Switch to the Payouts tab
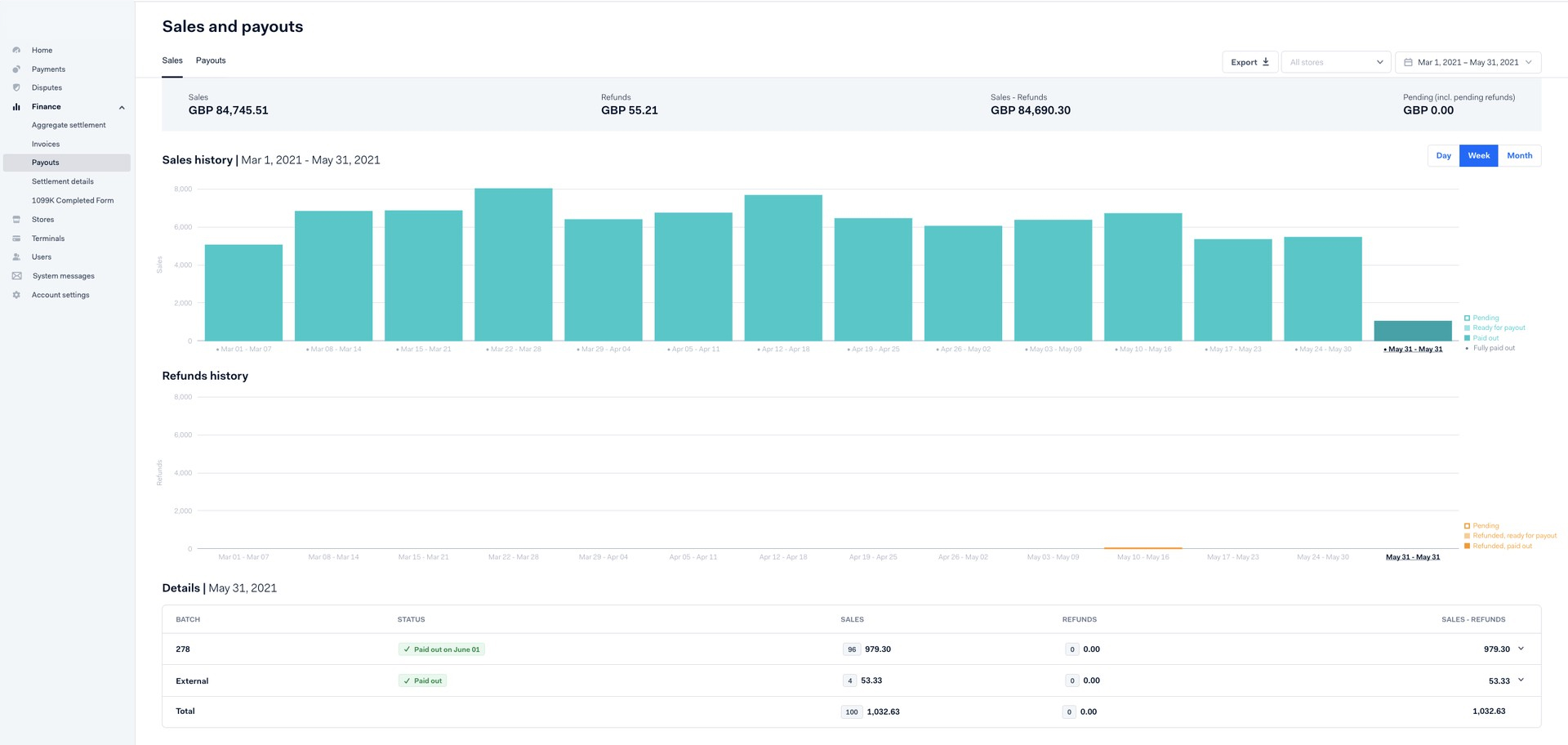1568x745 pixels. [x=211, y=61]
